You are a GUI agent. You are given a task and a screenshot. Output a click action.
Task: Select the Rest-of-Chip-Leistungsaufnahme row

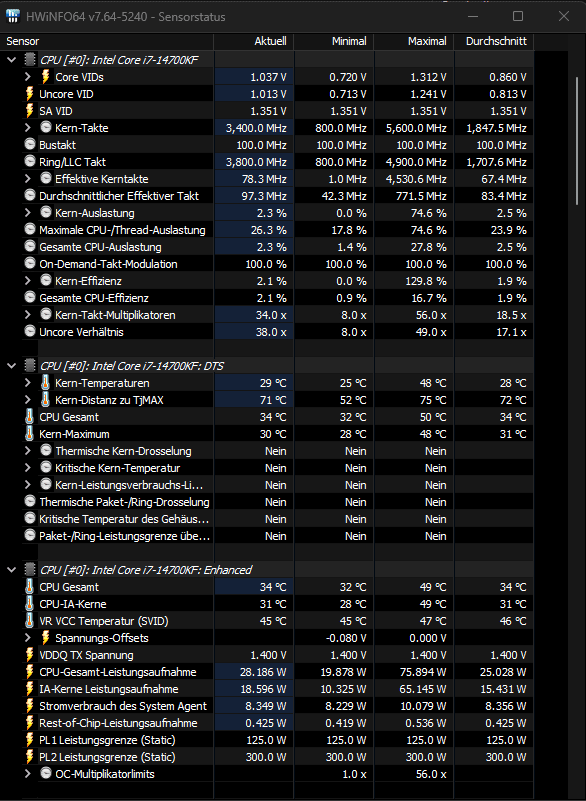[278, 723]
